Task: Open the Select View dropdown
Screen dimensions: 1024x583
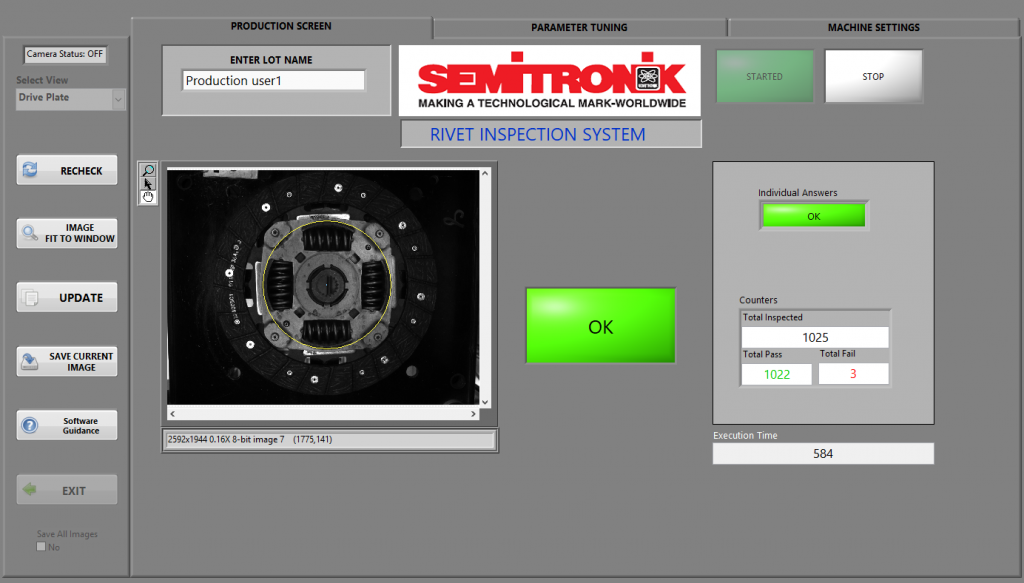Action: (118, 99)
